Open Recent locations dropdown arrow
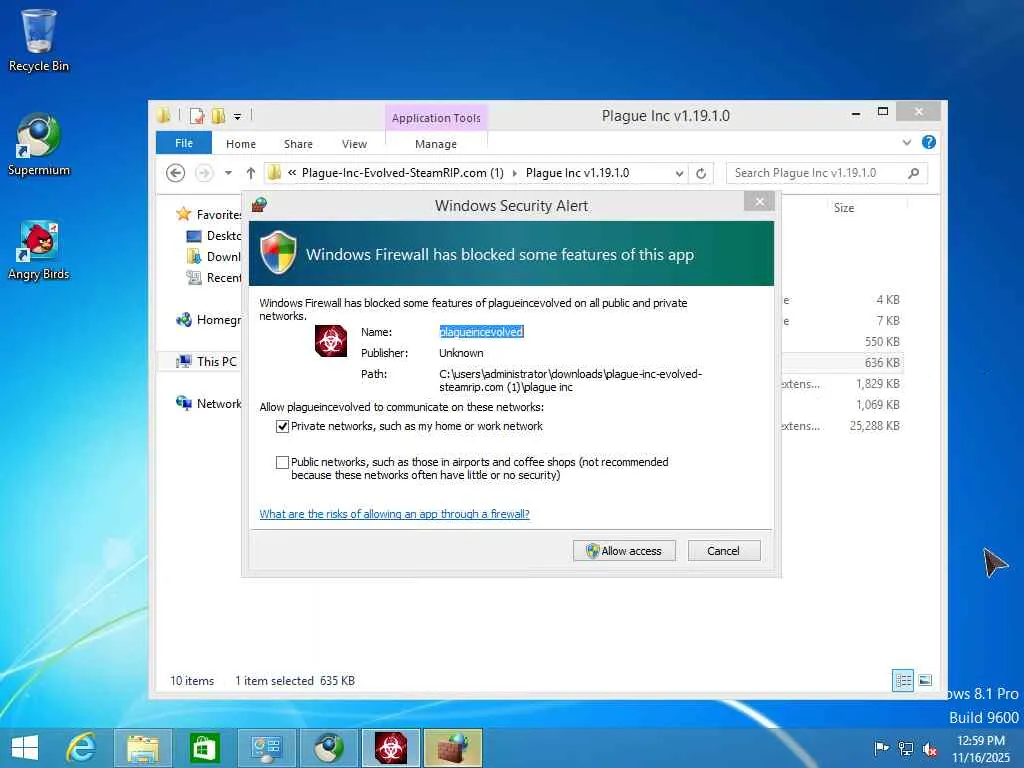The image size is (1024, 768). [228, 173]
